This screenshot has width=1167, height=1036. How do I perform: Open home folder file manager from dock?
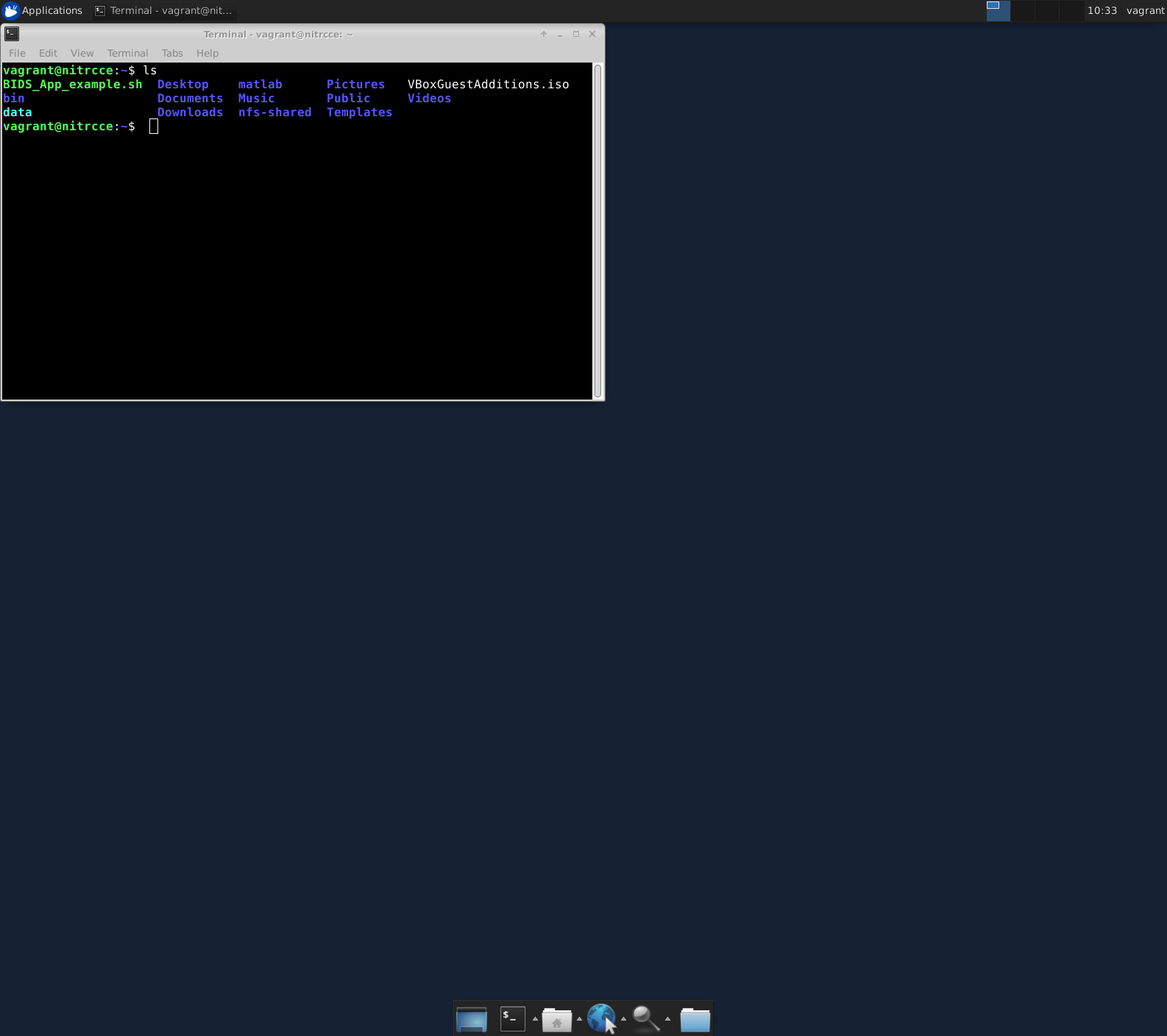[557, 1020]
